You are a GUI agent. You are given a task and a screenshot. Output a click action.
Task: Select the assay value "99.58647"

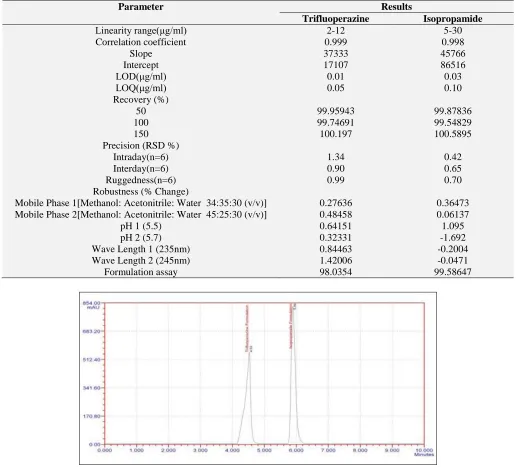(x=453, y=272)
